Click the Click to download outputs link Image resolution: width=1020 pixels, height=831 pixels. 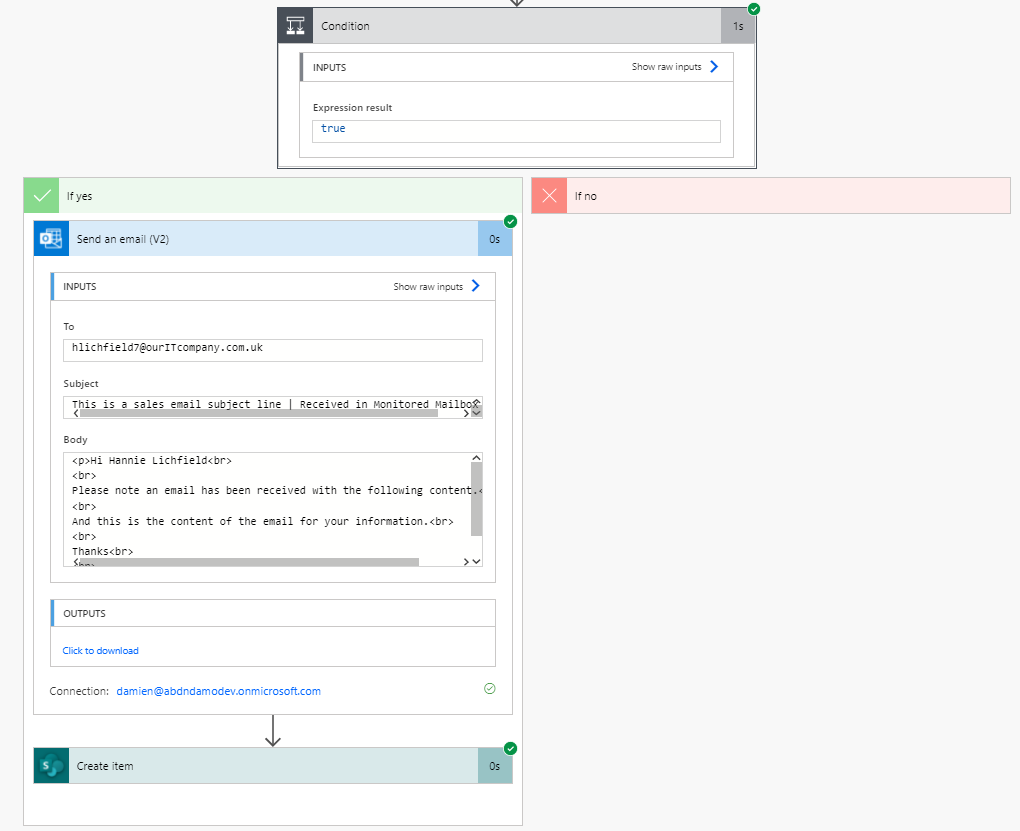pos(100,650)
